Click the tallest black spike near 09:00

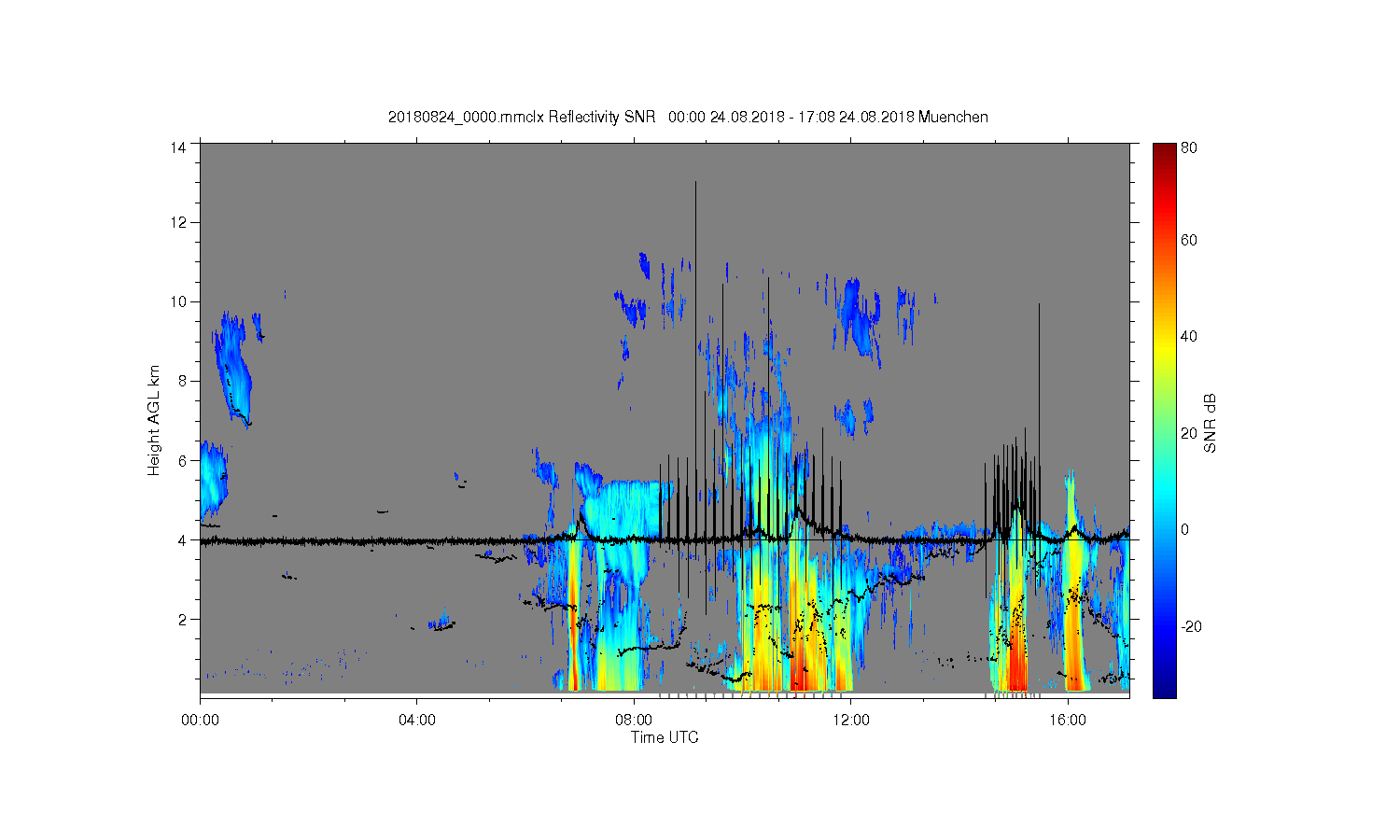tap(695, 359)
